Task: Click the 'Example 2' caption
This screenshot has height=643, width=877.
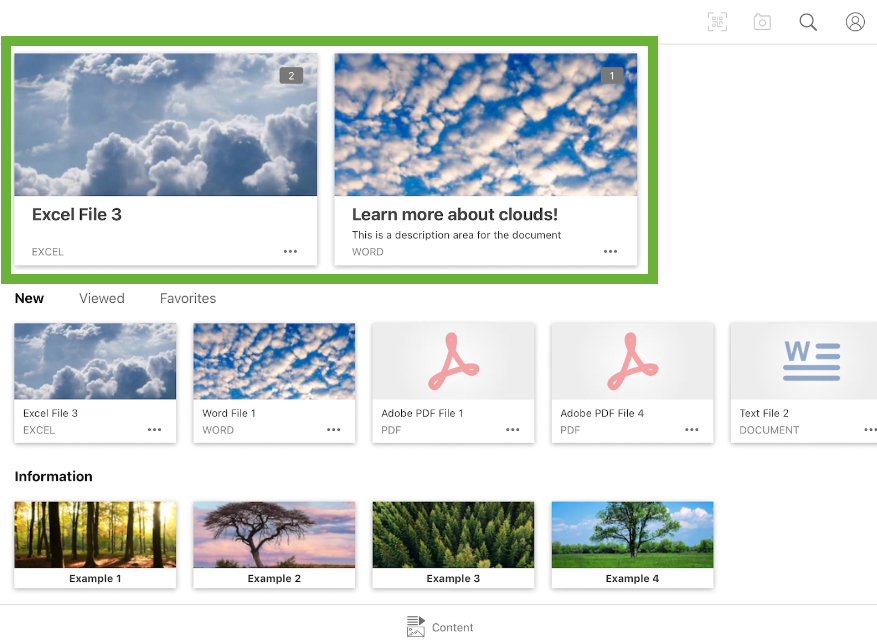Action: coord(274,579)
